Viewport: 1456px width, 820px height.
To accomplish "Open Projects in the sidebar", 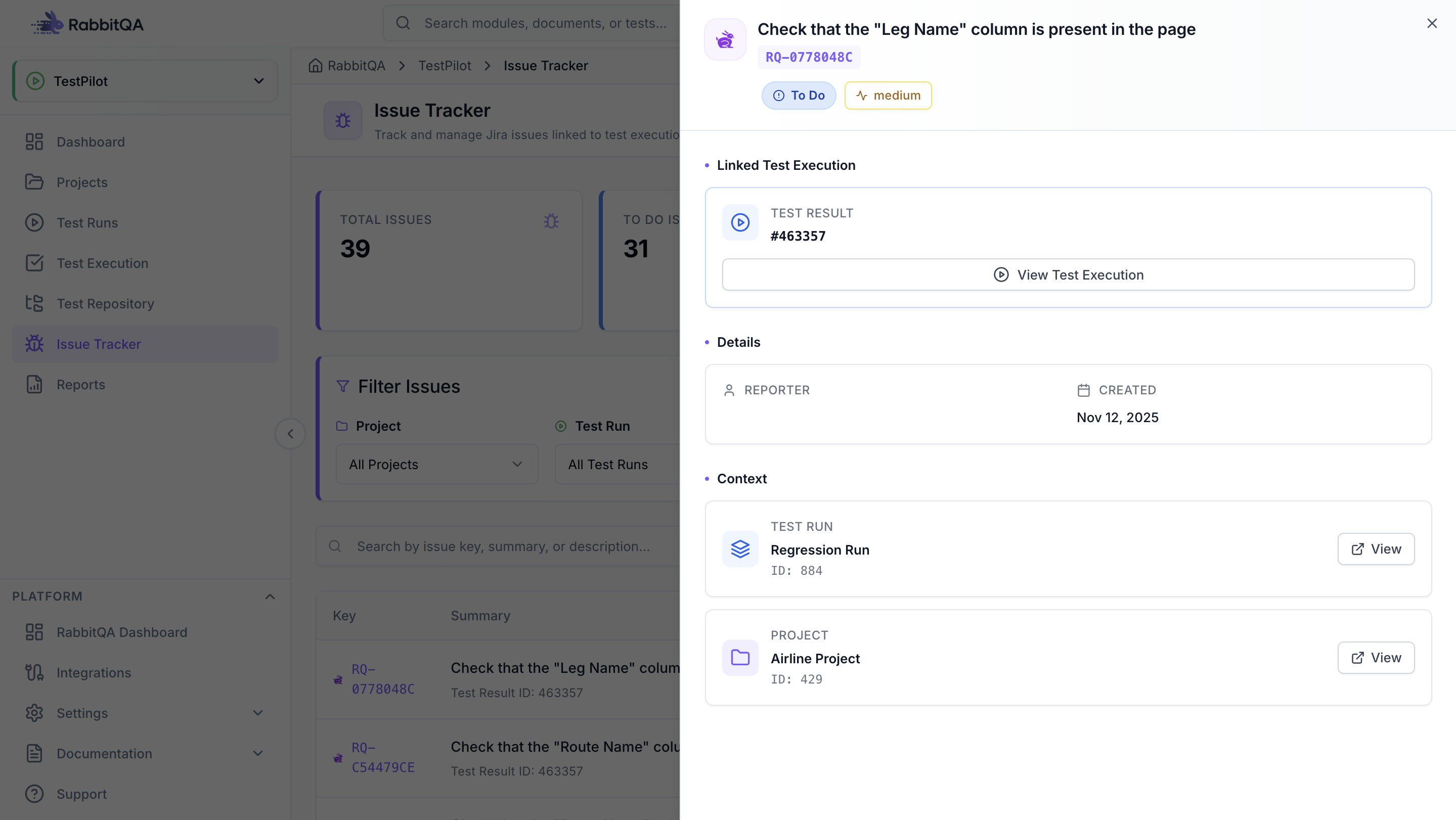I will [x=145, y=183].
